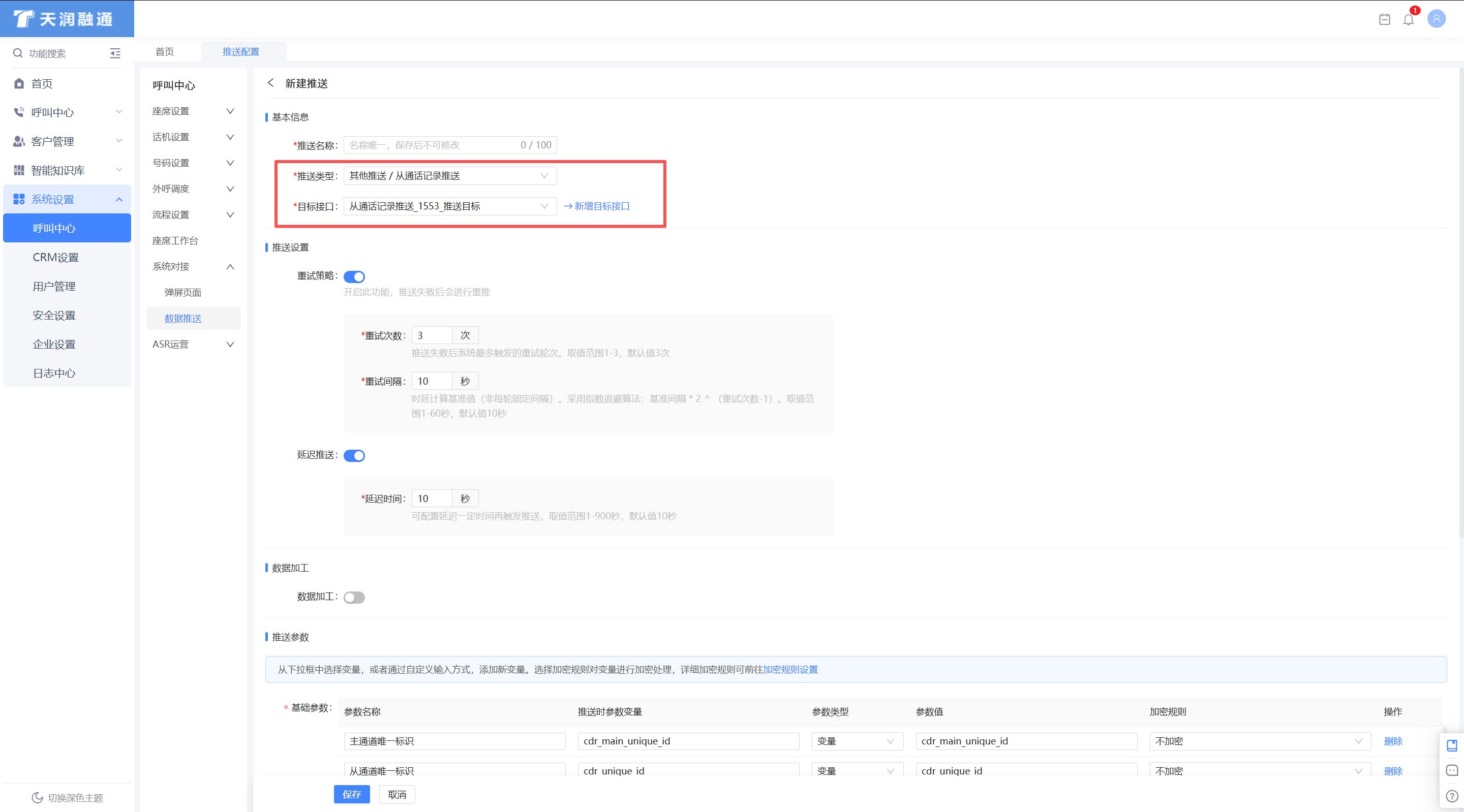
Task: Click the 重试间隔 input field
Action: (432, 381)
